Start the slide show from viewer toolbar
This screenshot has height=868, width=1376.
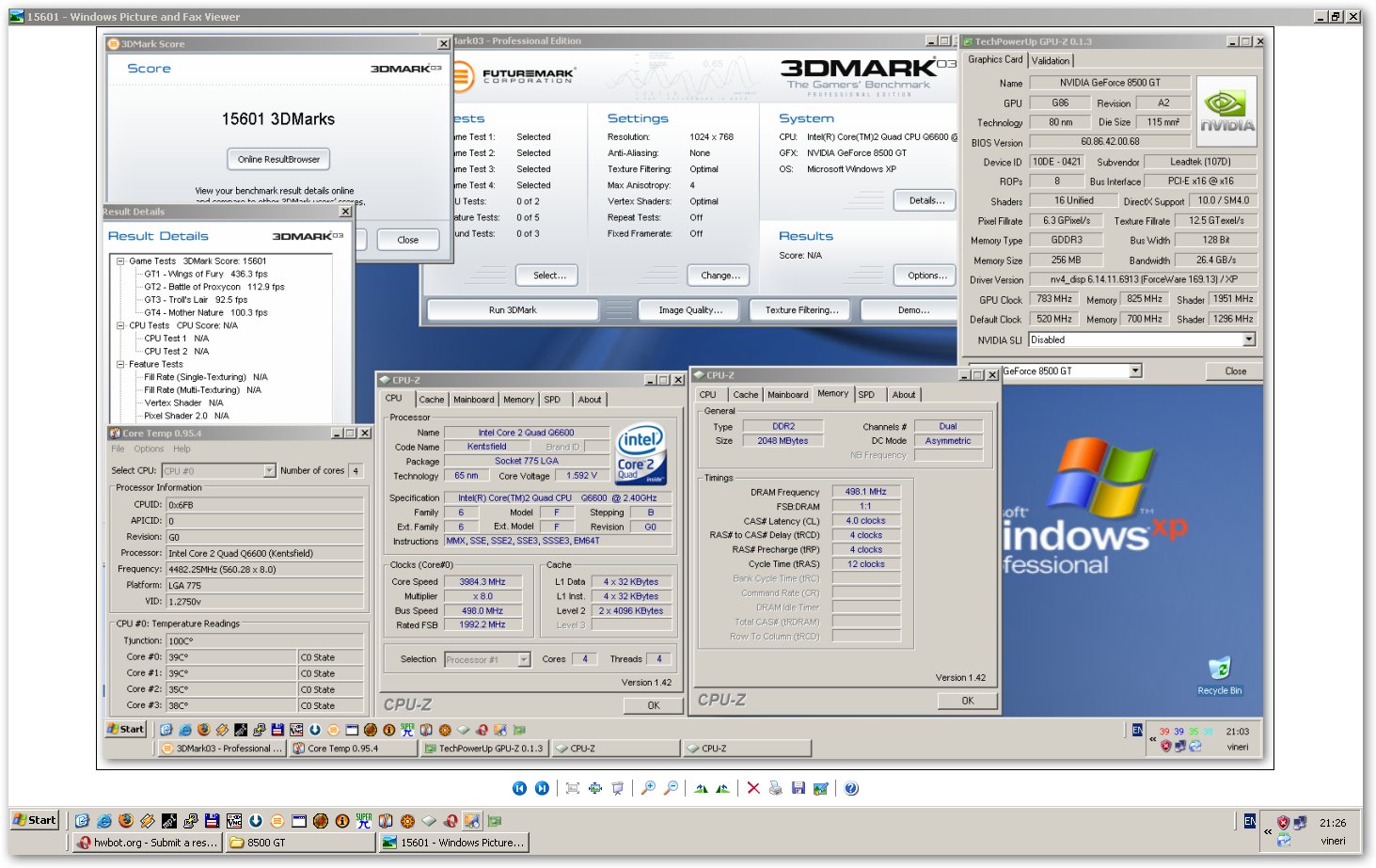(x=618, y=788)
